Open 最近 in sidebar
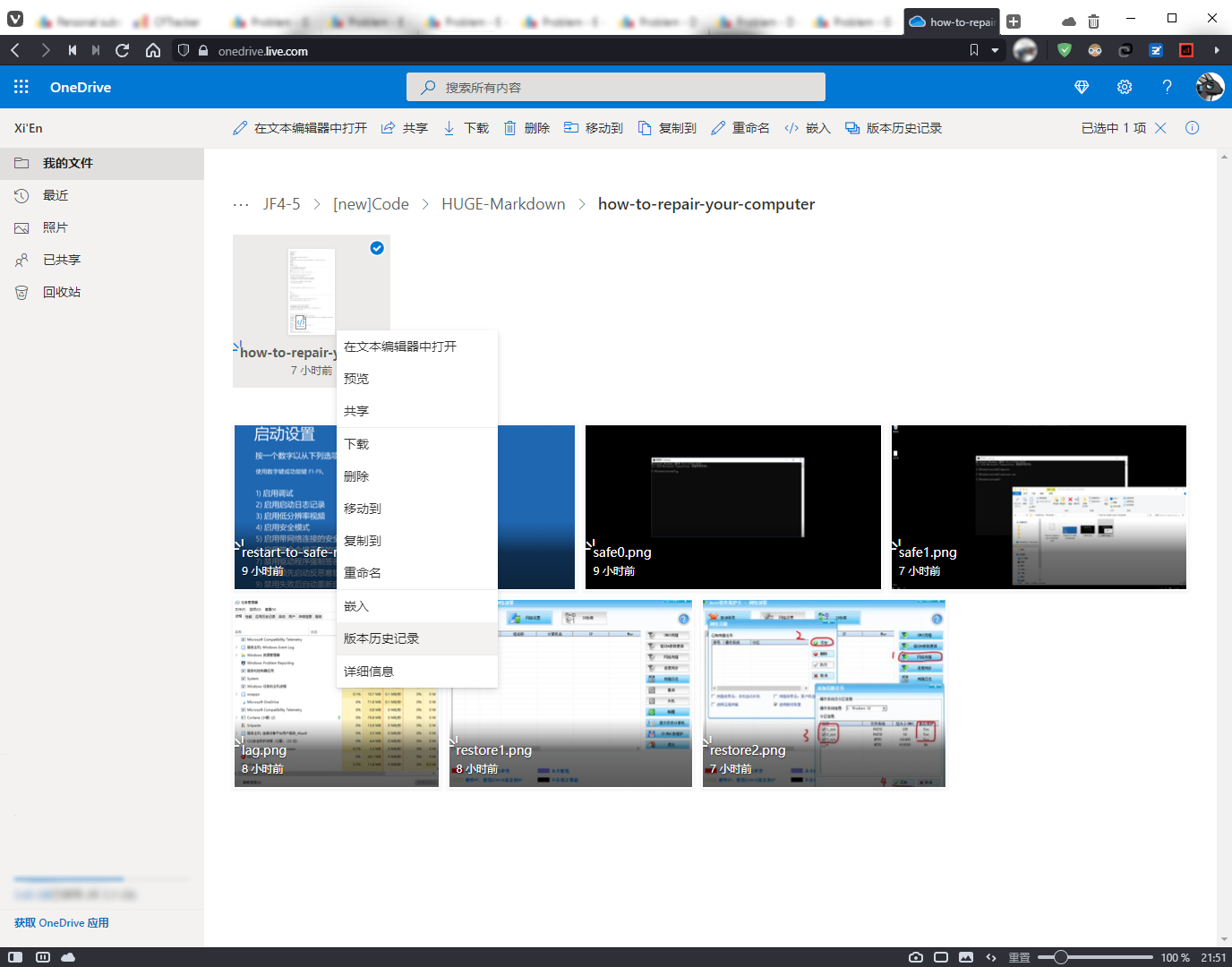Image resolution: width=1232 pixels, height=967 pixels. [102, 195]
